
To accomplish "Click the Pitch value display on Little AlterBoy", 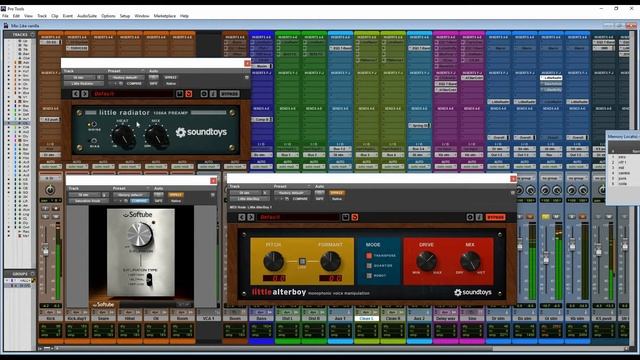I will coord(274,278).
